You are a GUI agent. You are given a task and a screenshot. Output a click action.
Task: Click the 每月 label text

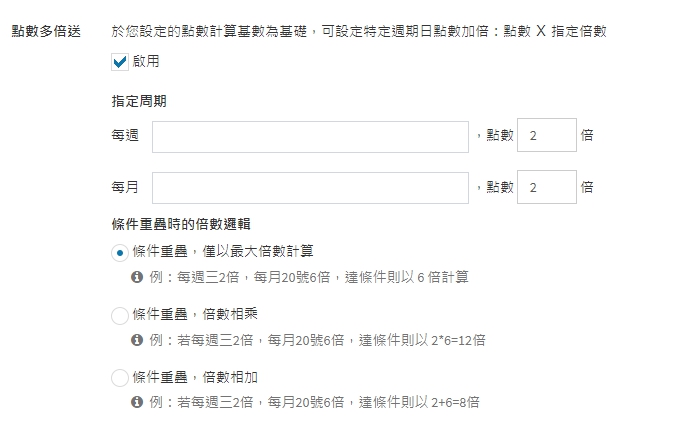click(x=125, y=187)
